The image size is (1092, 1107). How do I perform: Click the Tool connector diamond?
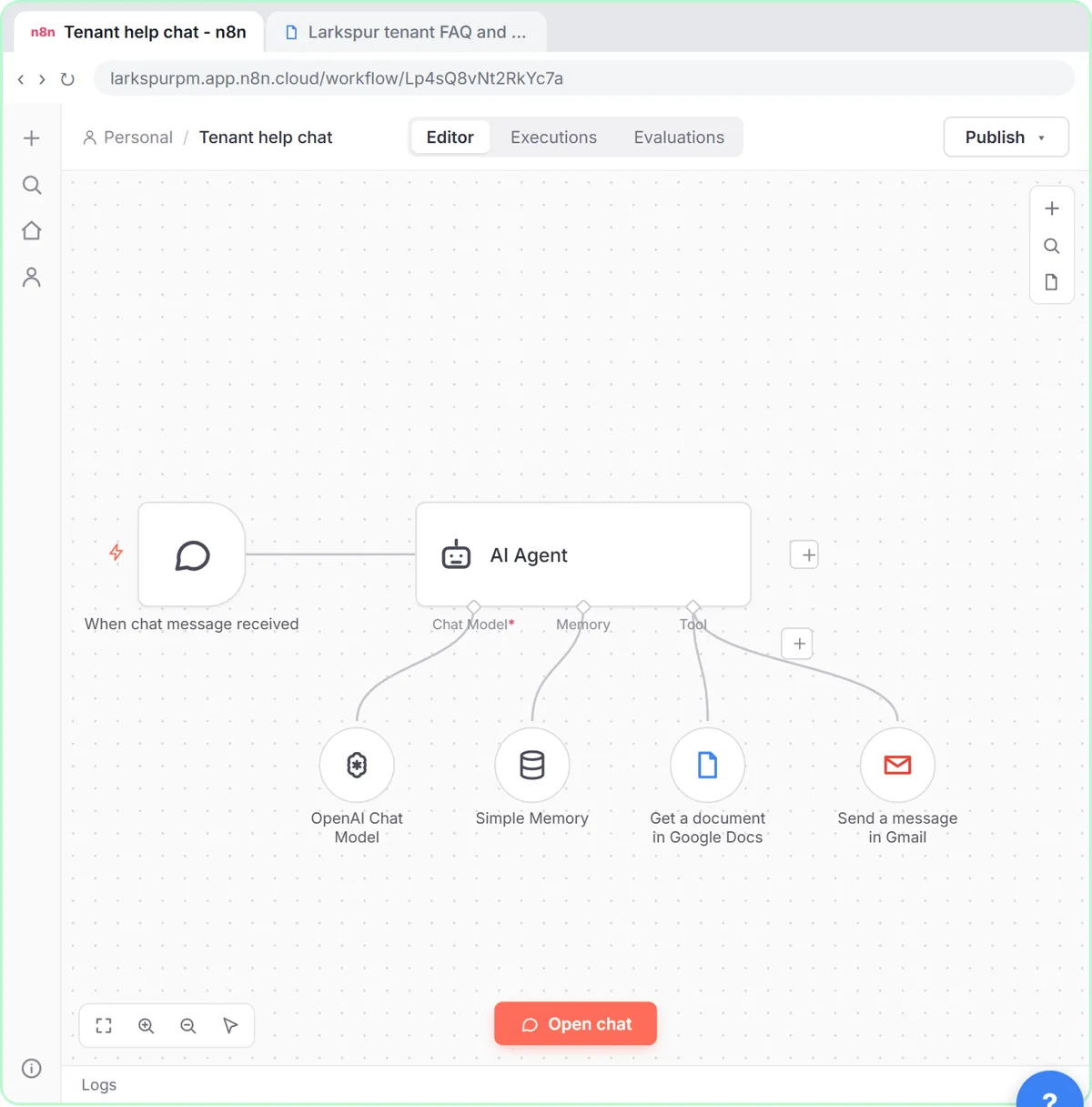tap(693, 606)
